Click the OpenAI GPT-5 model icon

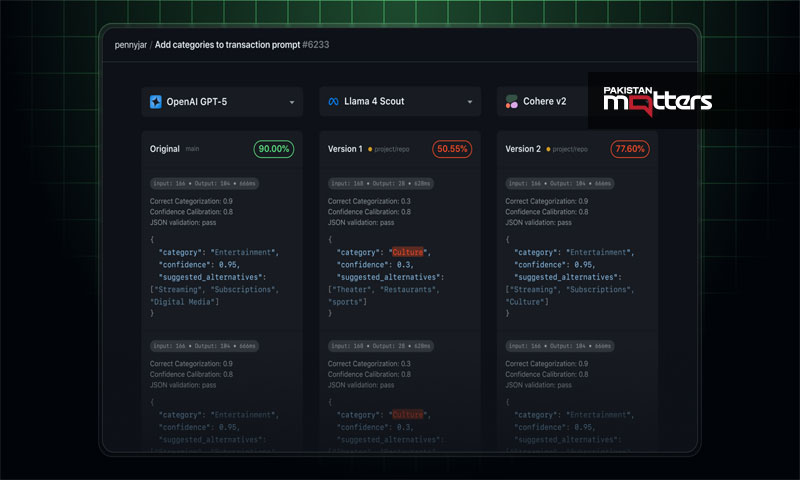tap(156, 102)
